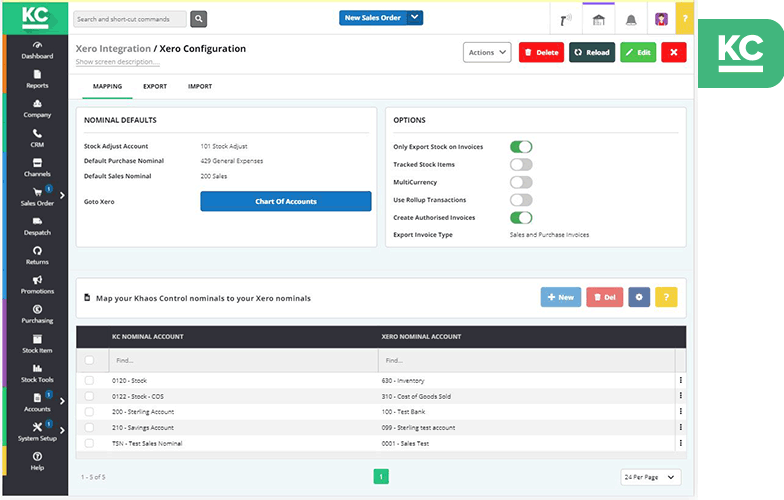Click the Reload button

coord(592,52)
